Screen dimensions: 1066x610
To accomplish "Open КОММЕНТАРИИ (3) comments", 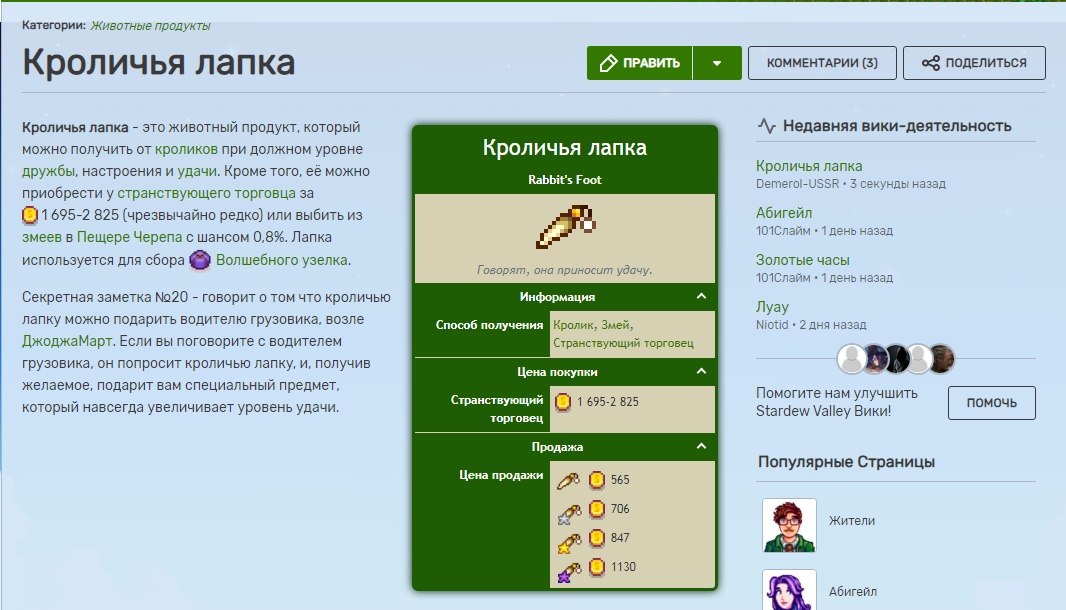I will 822,63.
